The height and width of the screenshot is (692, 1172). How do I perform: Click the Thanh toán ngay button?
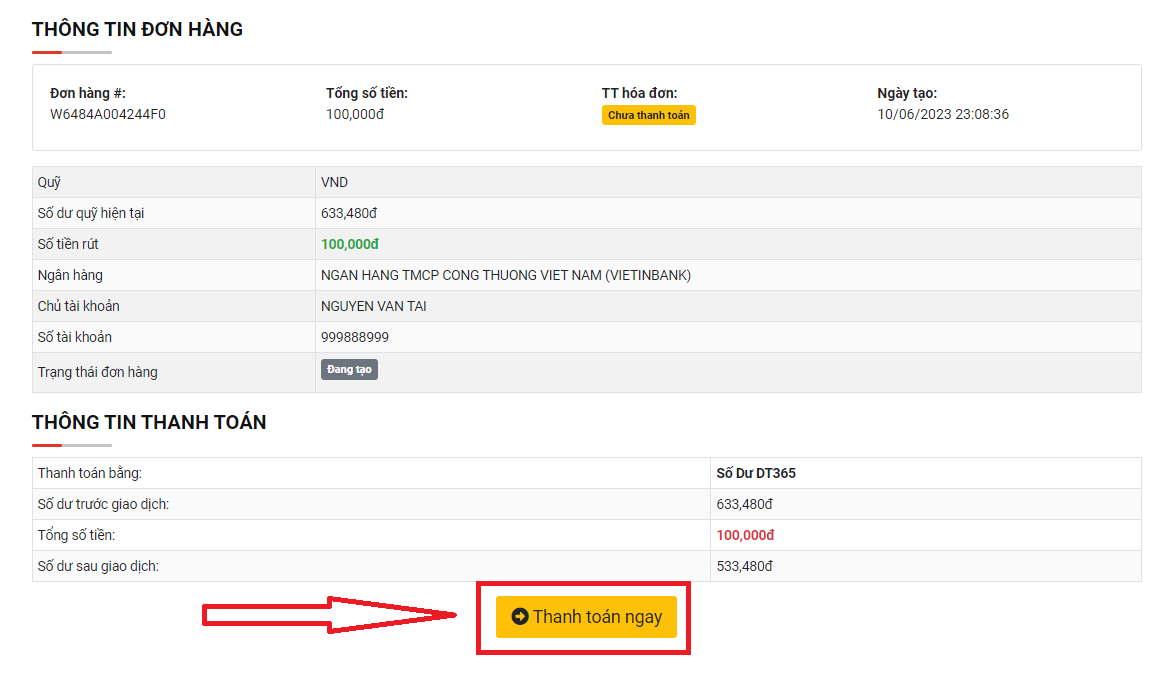(586, 617)
